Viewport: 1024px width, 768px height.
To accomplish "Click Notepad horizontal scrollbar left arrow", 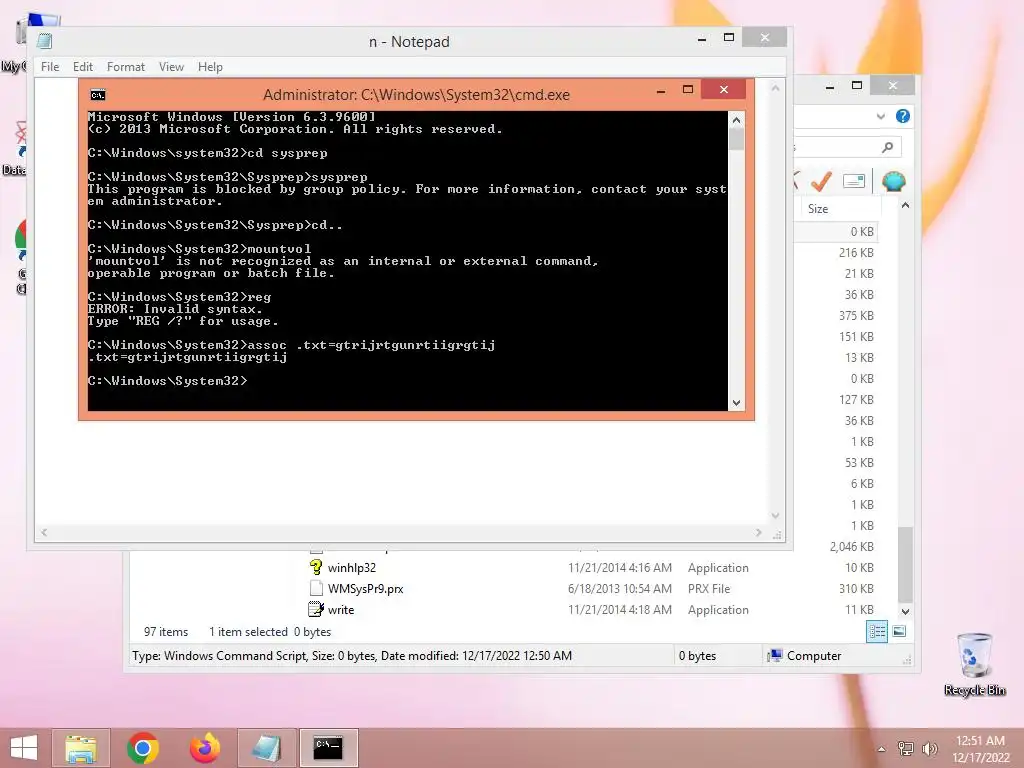I will pyautogui.click(x=44, y=532).
